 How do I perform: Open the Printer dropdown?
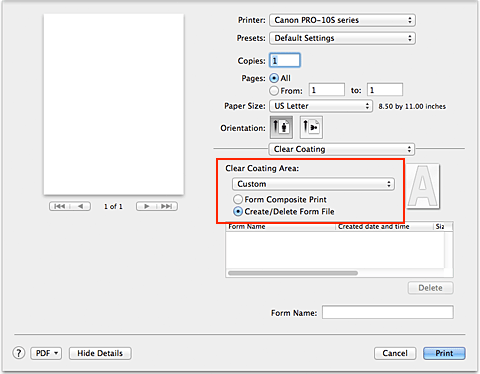point(342,20)
